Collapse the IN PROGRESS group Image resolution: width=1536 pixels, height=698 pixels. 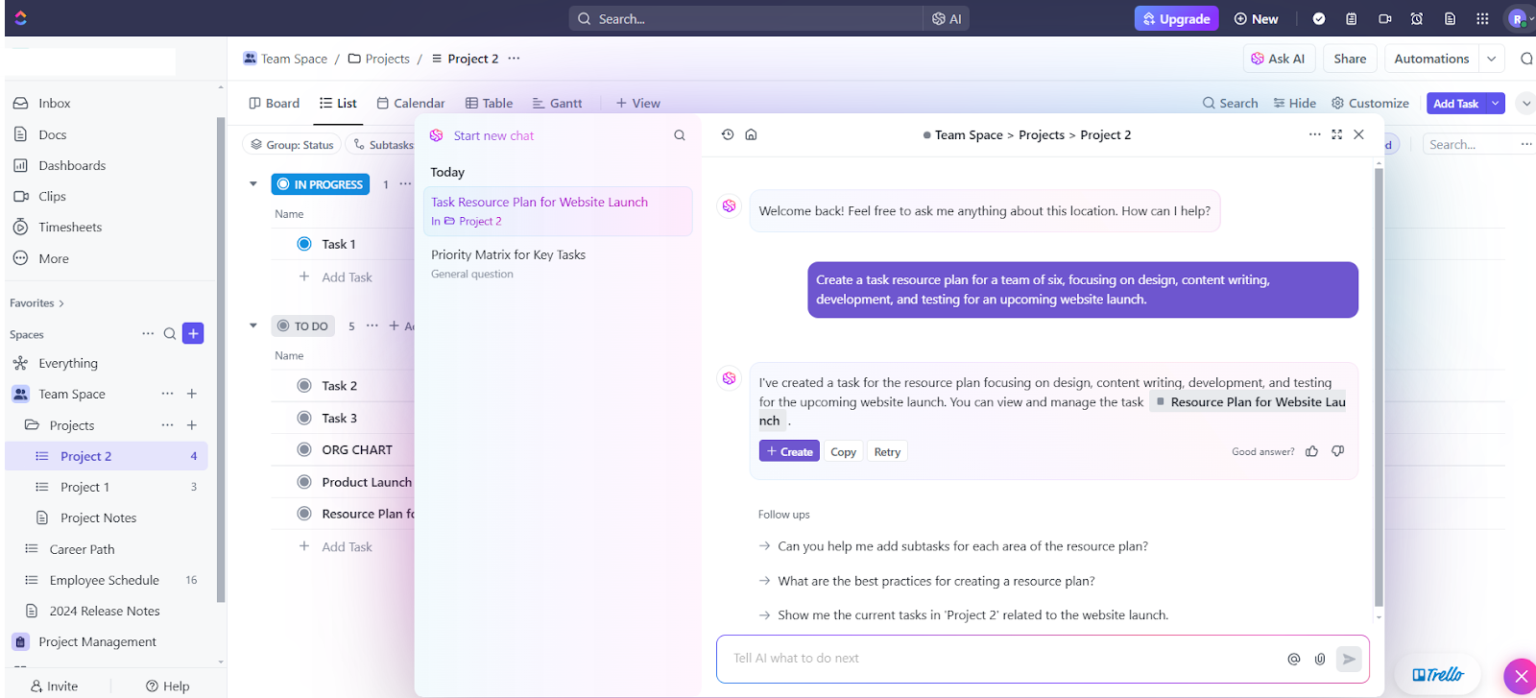coord(253,184)
